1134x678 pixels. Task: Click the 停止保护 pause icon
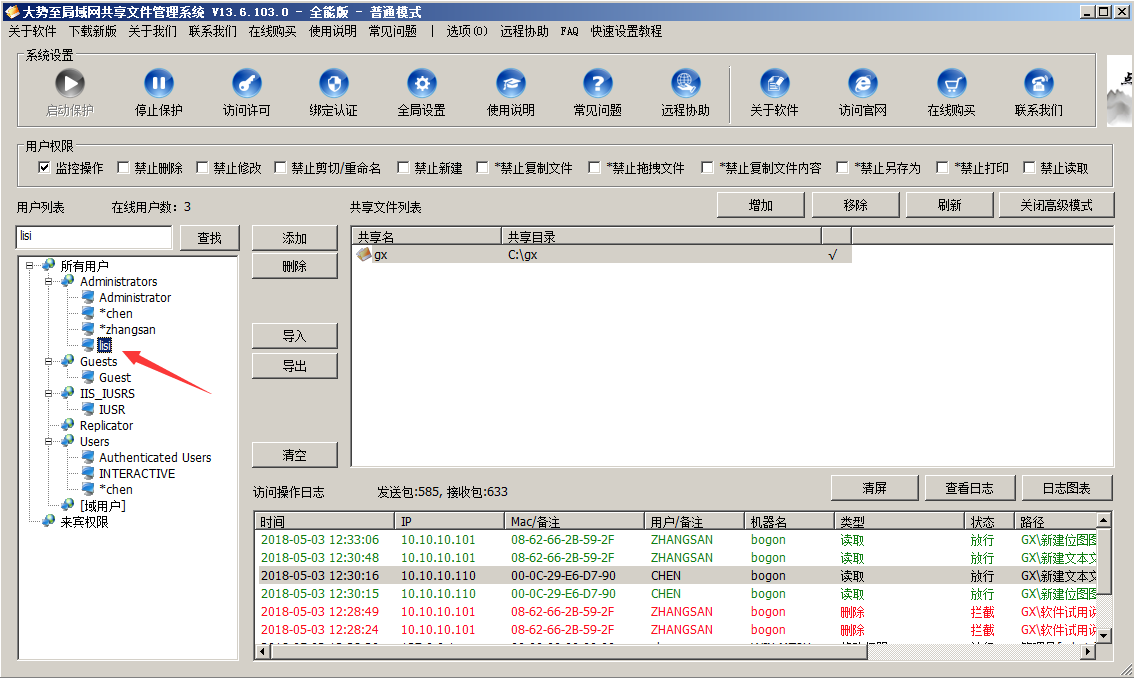point(158,84)
